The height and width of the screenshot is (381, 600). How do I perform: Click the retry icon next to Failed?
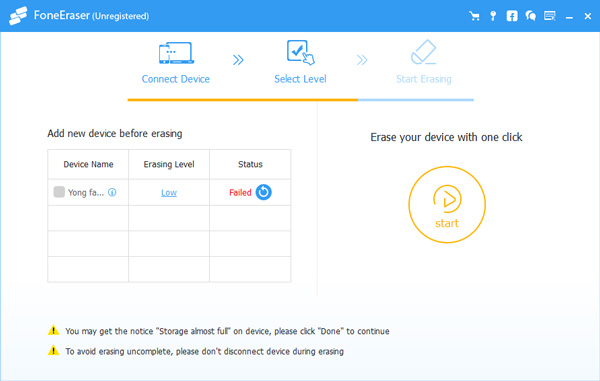tap(264, 192)
